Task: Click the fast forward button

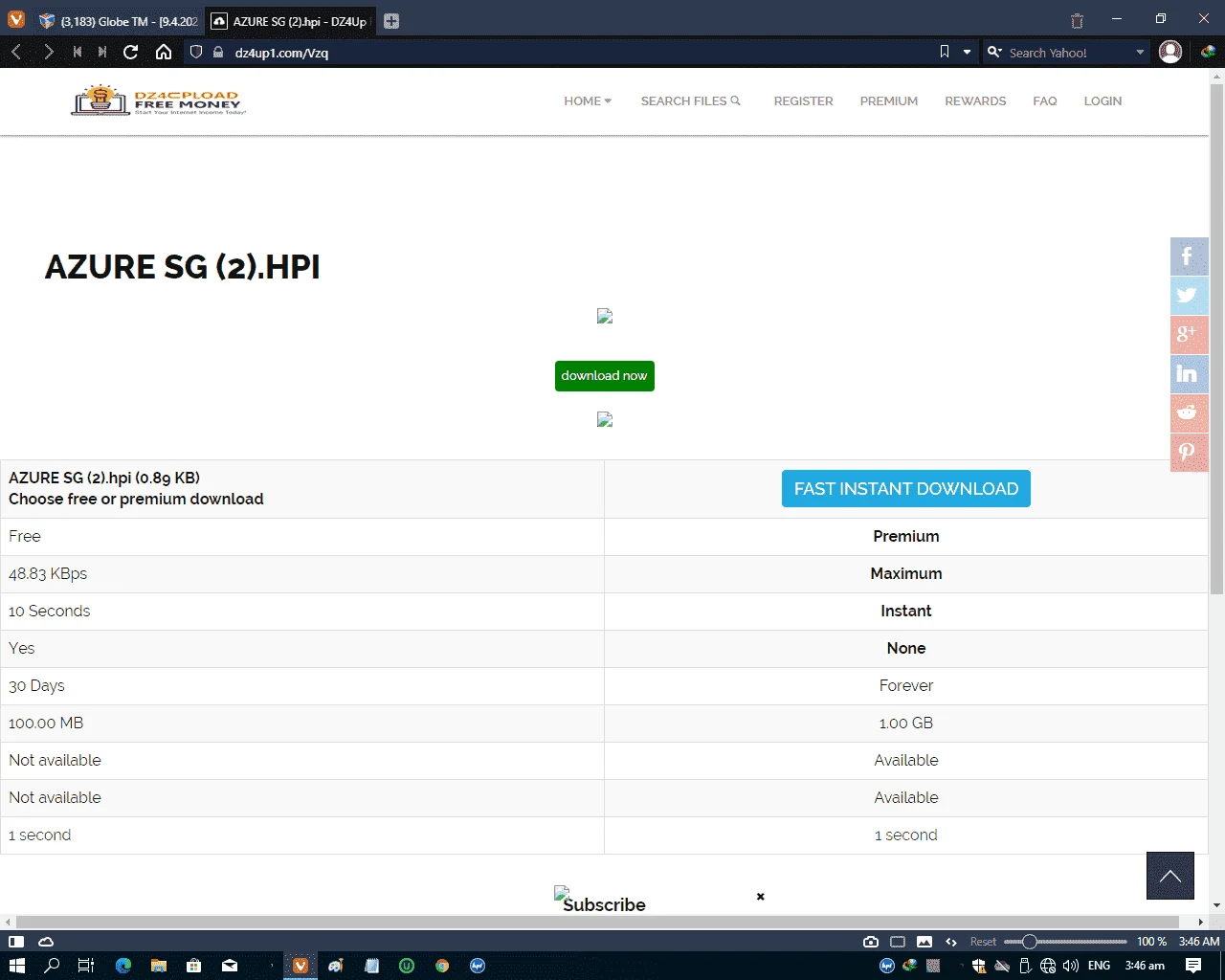Action: point(102,52)
